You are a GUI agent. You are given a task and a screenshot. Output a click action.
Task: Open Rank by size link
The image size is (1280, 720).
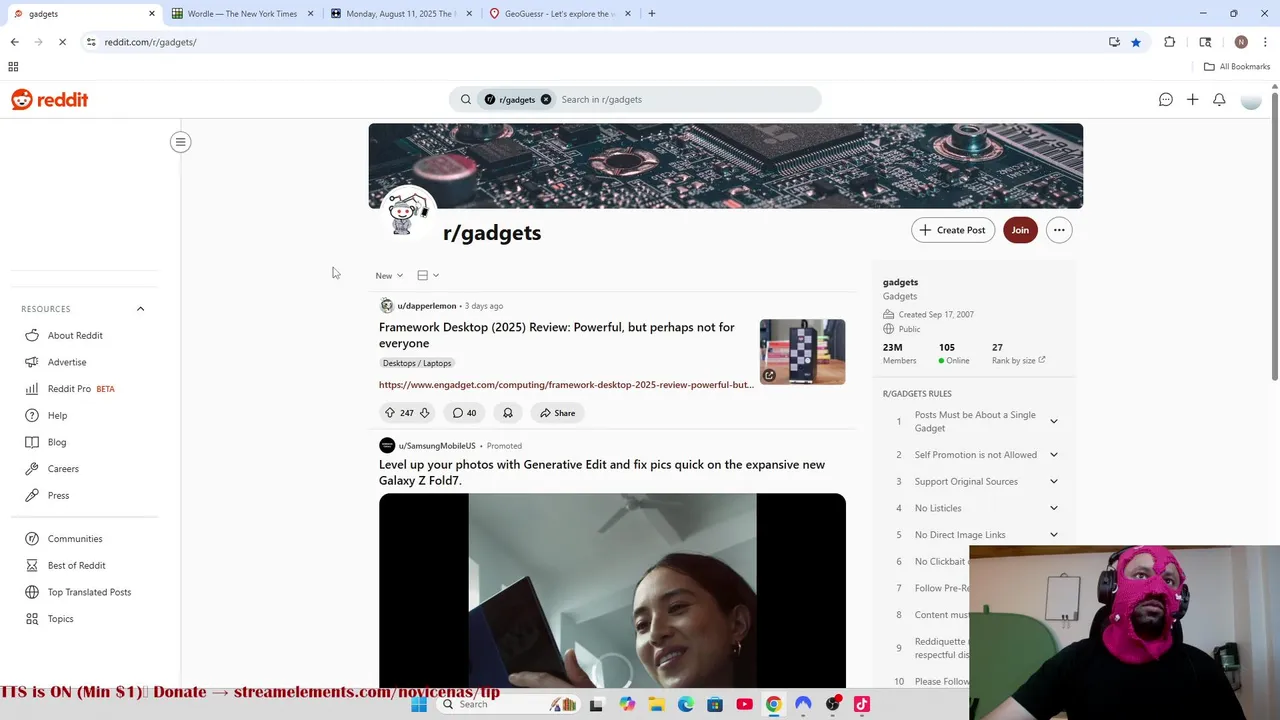(1018, 361)
